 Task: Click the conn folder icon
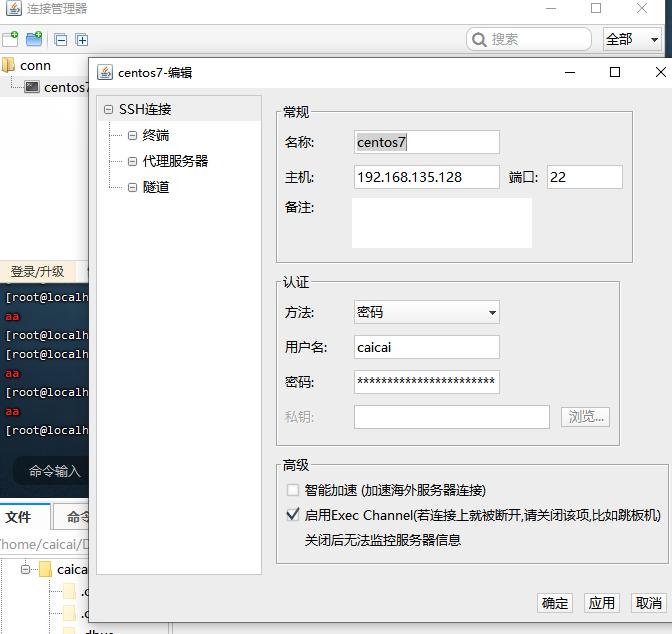coord(8,65)
